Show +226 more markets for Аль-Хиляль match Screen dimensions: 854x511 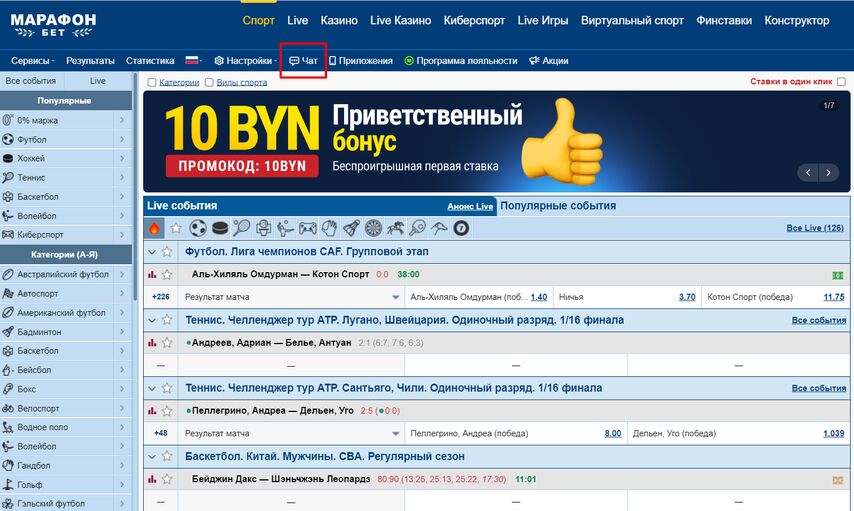(x=161, y=297)
